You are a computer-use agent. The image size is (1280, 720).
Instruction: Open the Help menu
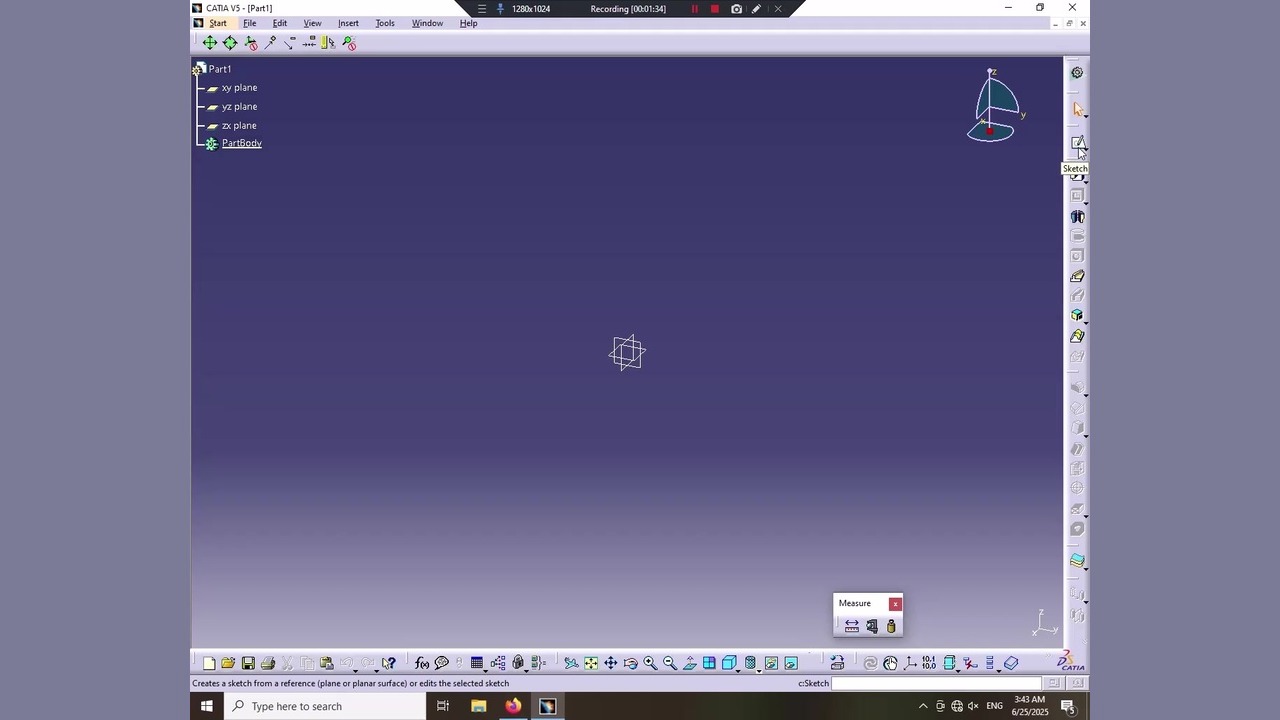click(468, 23)
